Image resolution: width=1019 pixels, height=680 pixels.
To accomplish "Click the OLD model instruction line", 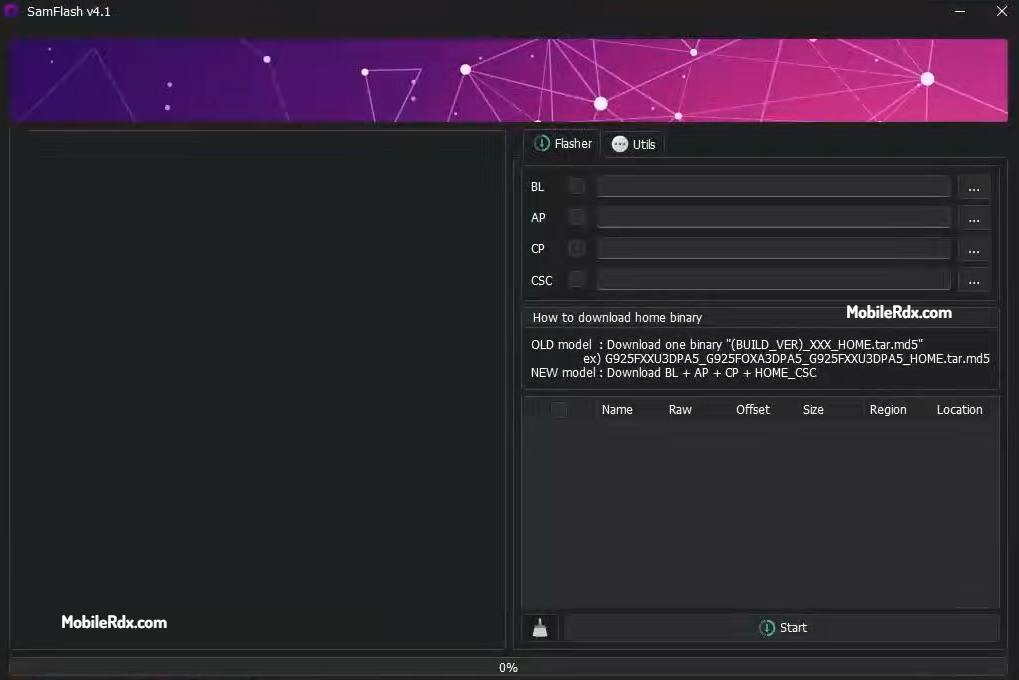I will pos(727,345).
